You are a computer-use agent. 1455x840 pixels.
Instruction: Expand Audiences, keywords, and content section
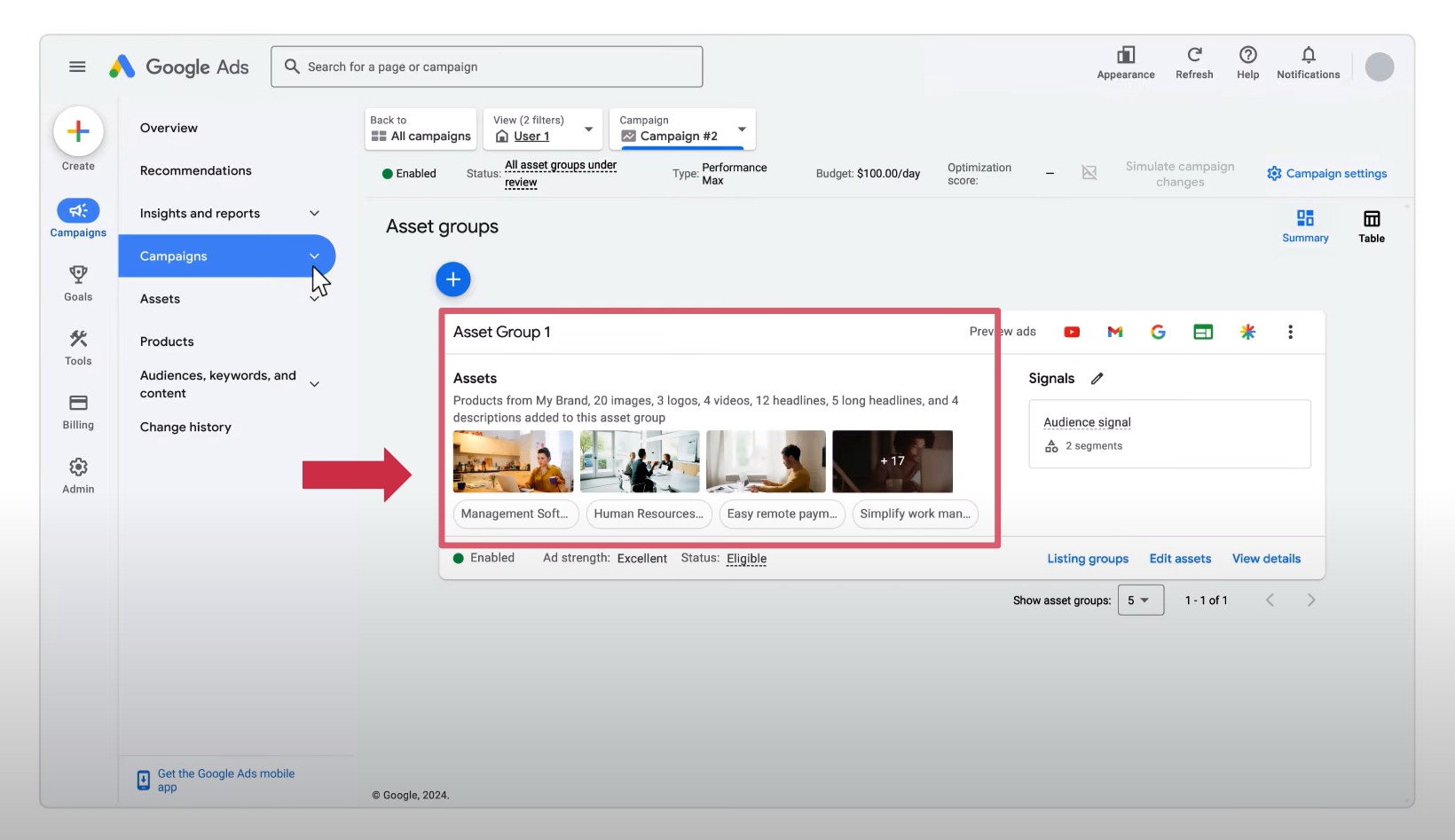[314, 384]
